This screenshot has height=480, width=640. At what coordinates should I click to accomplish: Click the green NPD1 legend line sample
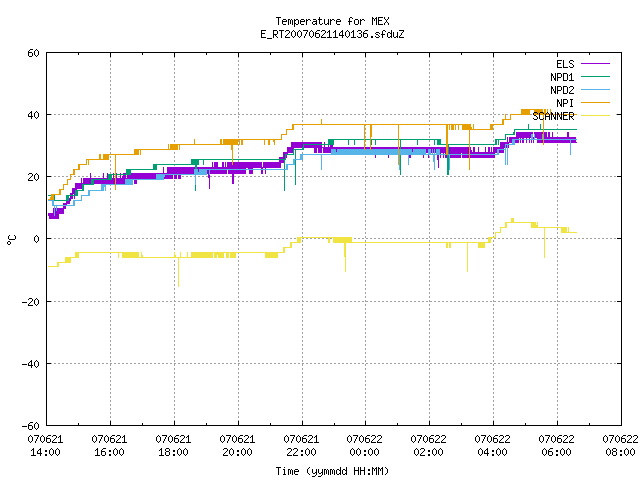[x=595, y=76]
